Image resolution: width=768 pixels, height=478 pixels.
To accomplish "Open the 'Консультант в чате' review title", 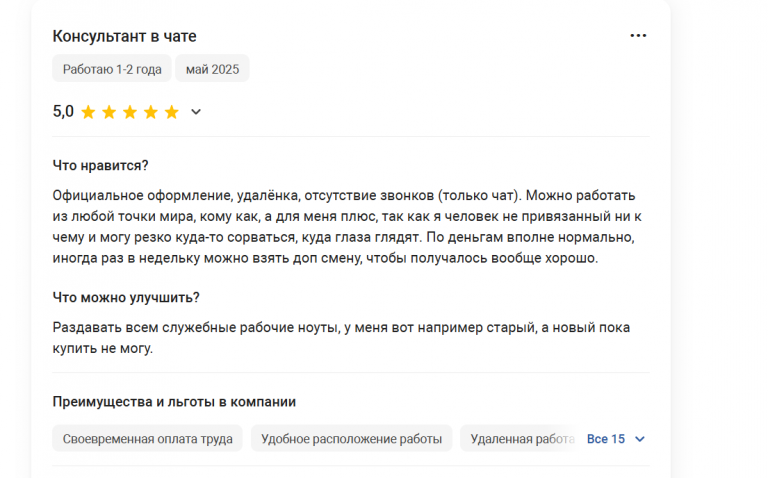I will [124, 36].
